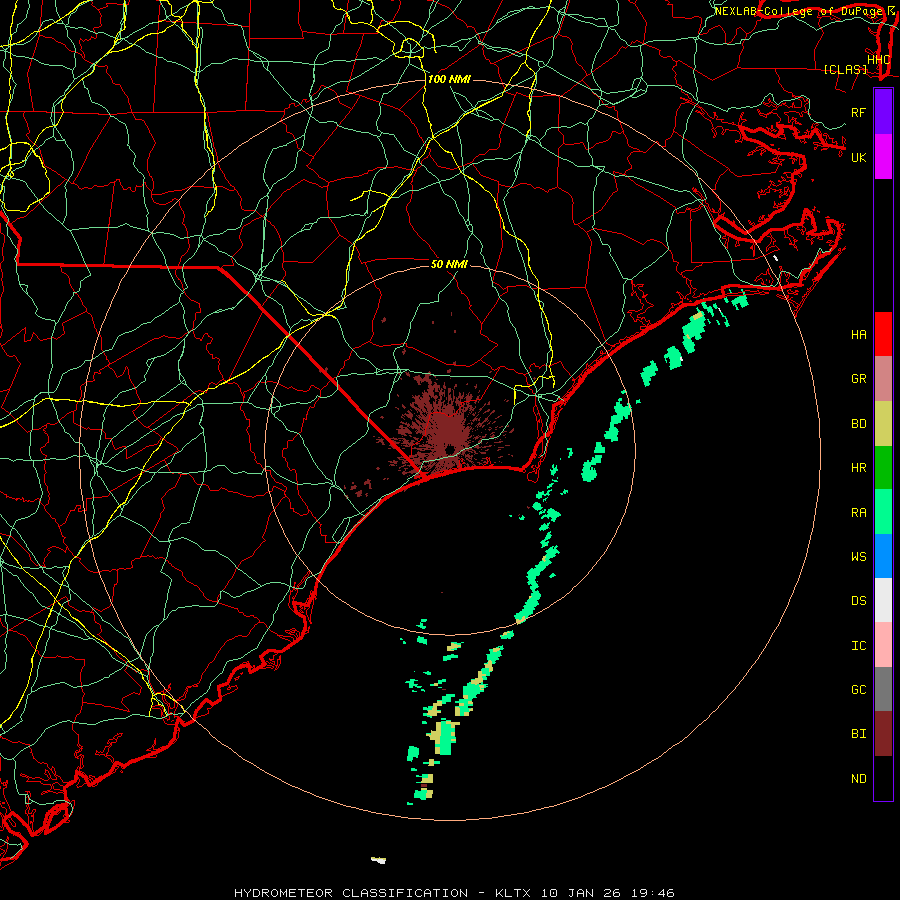The image size is (900, 900).
Task: Click the 'UK' legend label
Action: (x=859, y=157)
